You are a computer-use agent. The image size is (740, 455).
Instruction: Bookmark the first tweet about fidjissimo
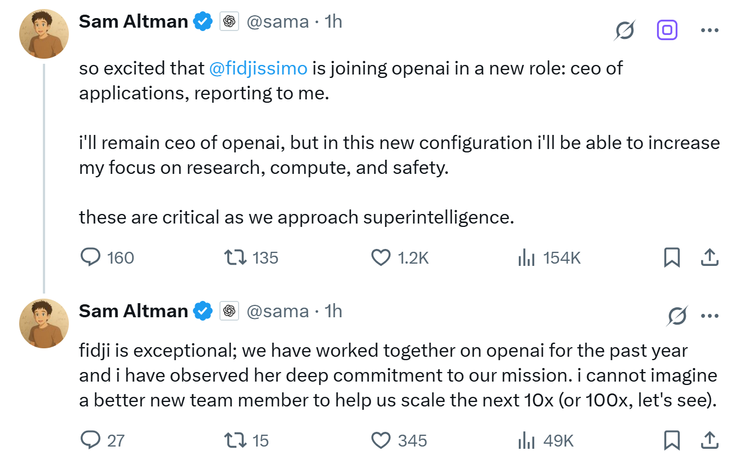click(672, 258)
